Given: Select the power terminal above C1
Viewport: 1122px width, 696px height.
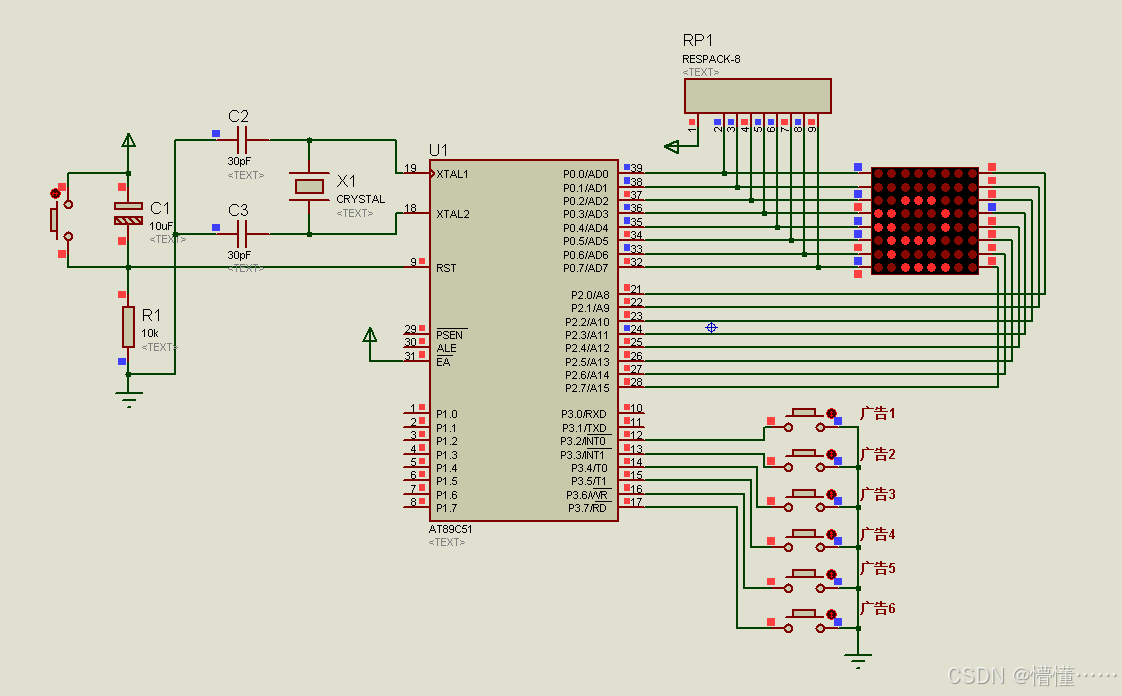Looking at the screenshot, I should 128,140.
